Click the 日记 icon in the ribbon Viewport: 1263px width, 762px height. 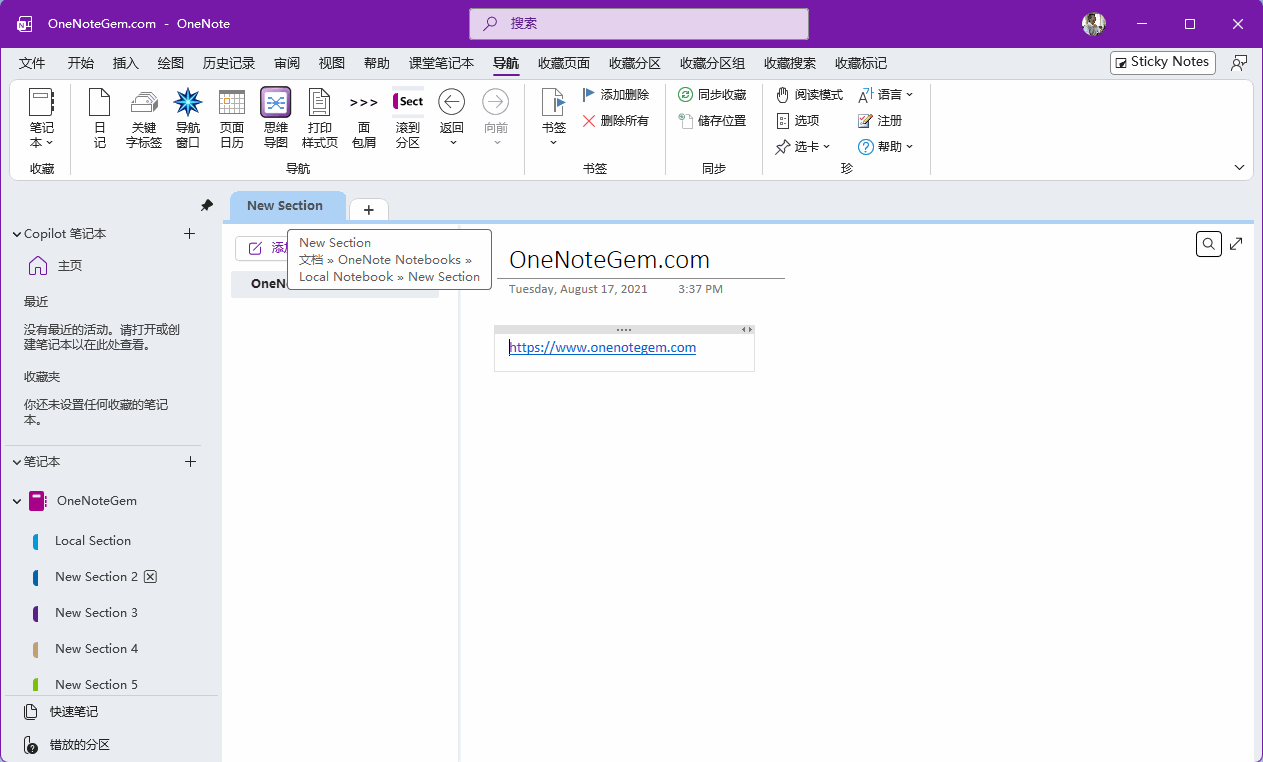click(x=100, y=118)
